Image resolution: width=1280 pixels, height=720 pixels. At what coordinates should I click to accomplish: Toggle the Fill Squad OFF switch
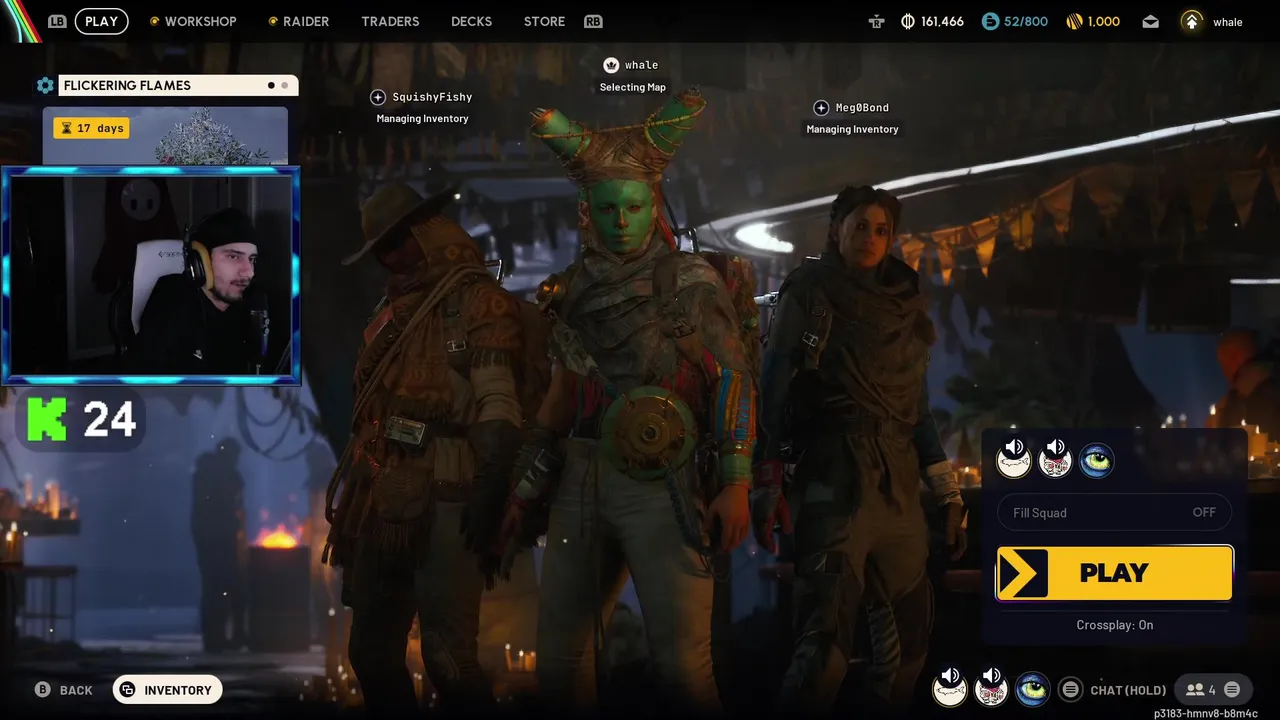point(1114,512)
